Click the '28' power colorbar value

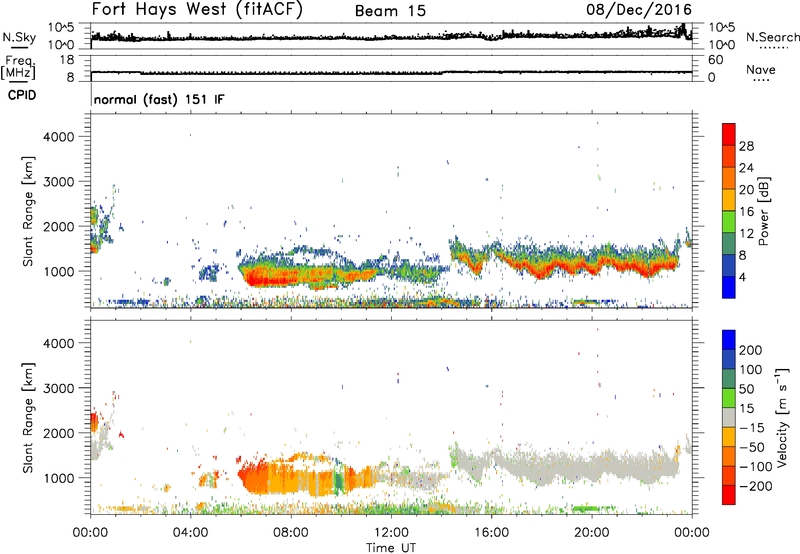tap(746, 146)
